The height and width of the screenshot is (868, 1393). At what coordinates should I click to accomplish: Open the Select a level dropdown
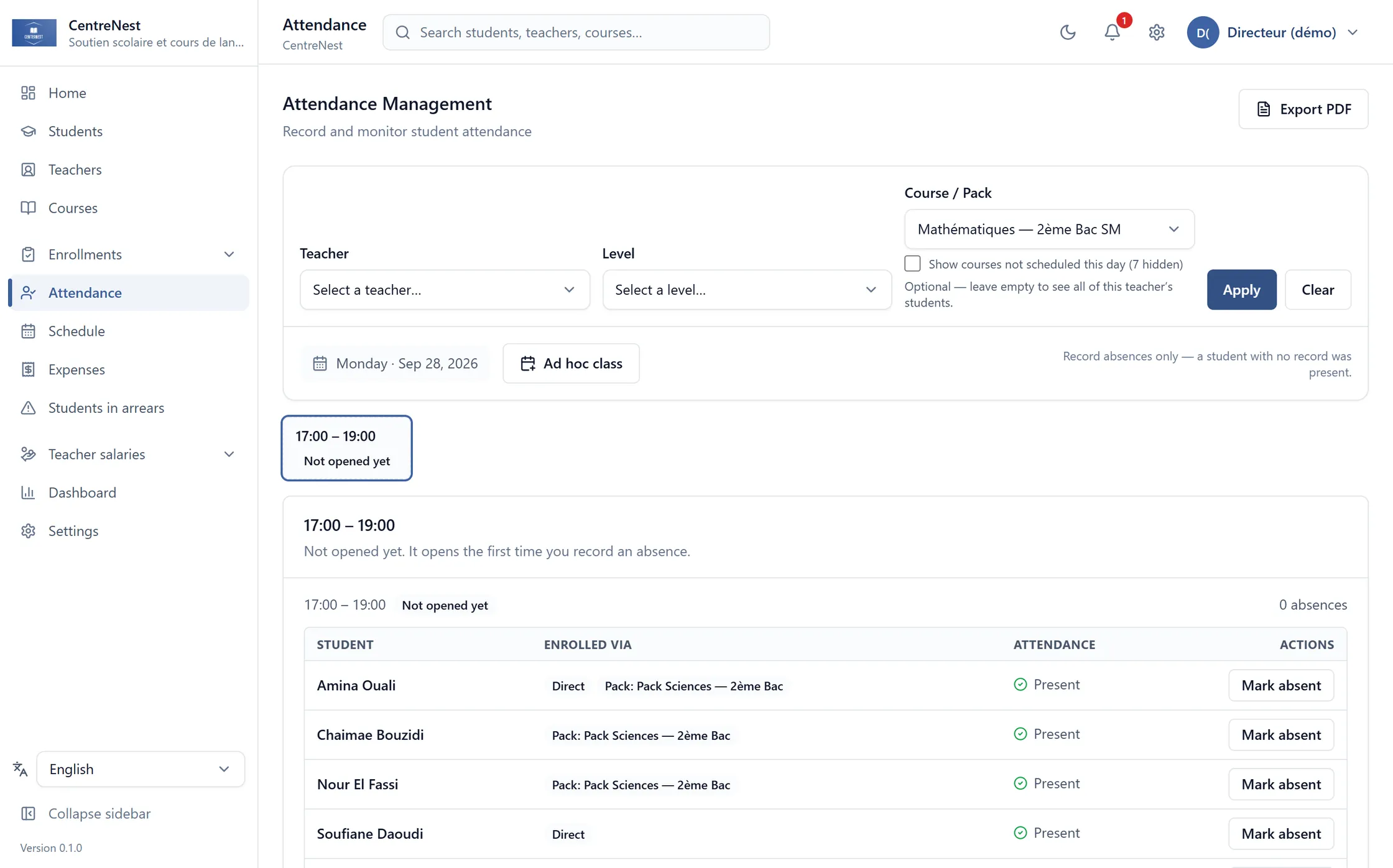click(746, 290)
